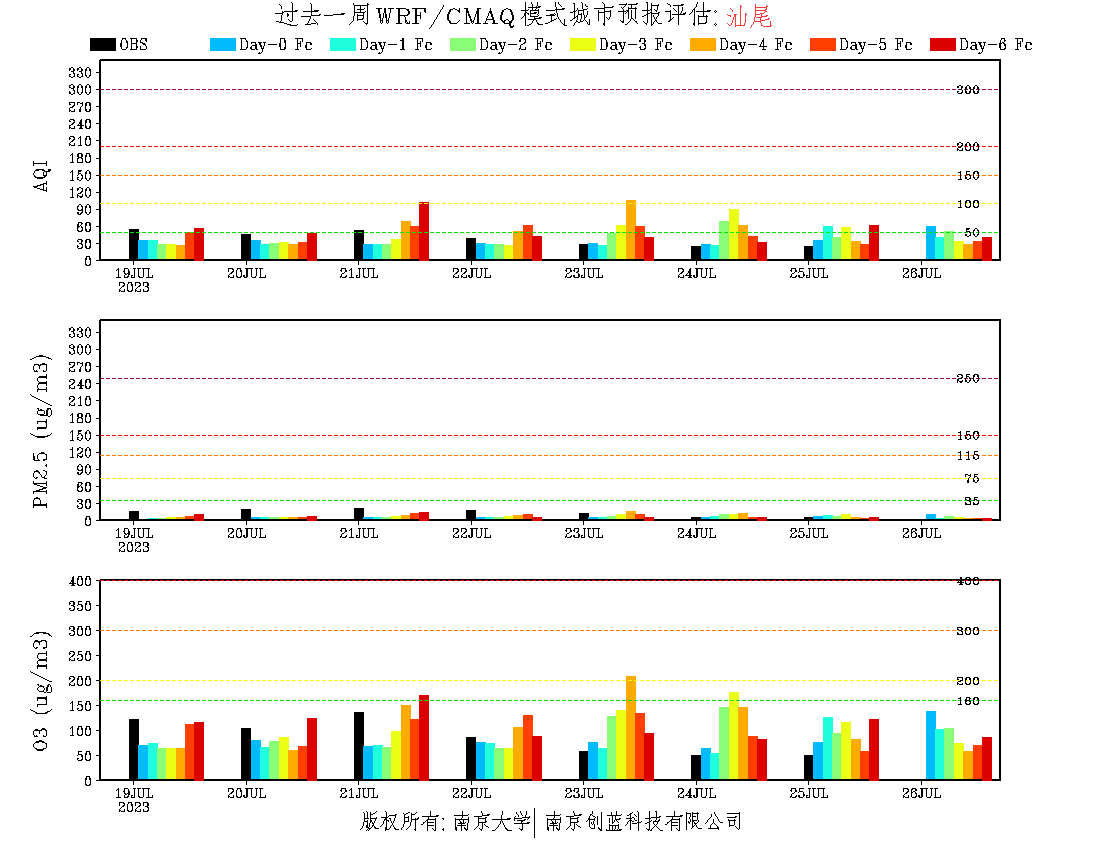
Task: Click the 24JUL date label under AQI chart
Action: [x=696, y=273]
